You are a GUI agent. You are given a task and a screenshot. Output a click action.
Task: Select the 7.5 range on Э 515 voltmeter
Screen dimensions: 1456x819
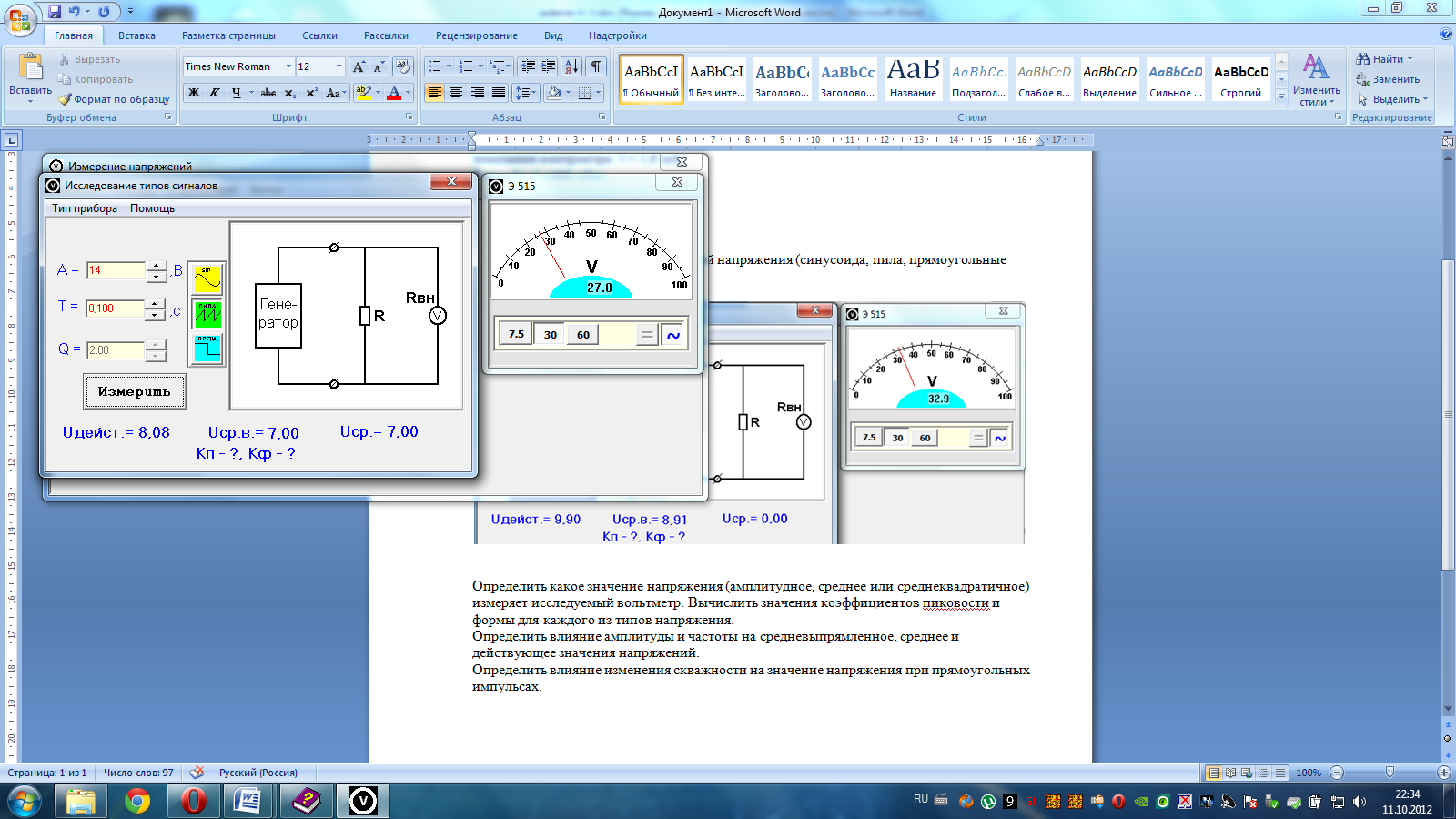[x=516, y=334]
